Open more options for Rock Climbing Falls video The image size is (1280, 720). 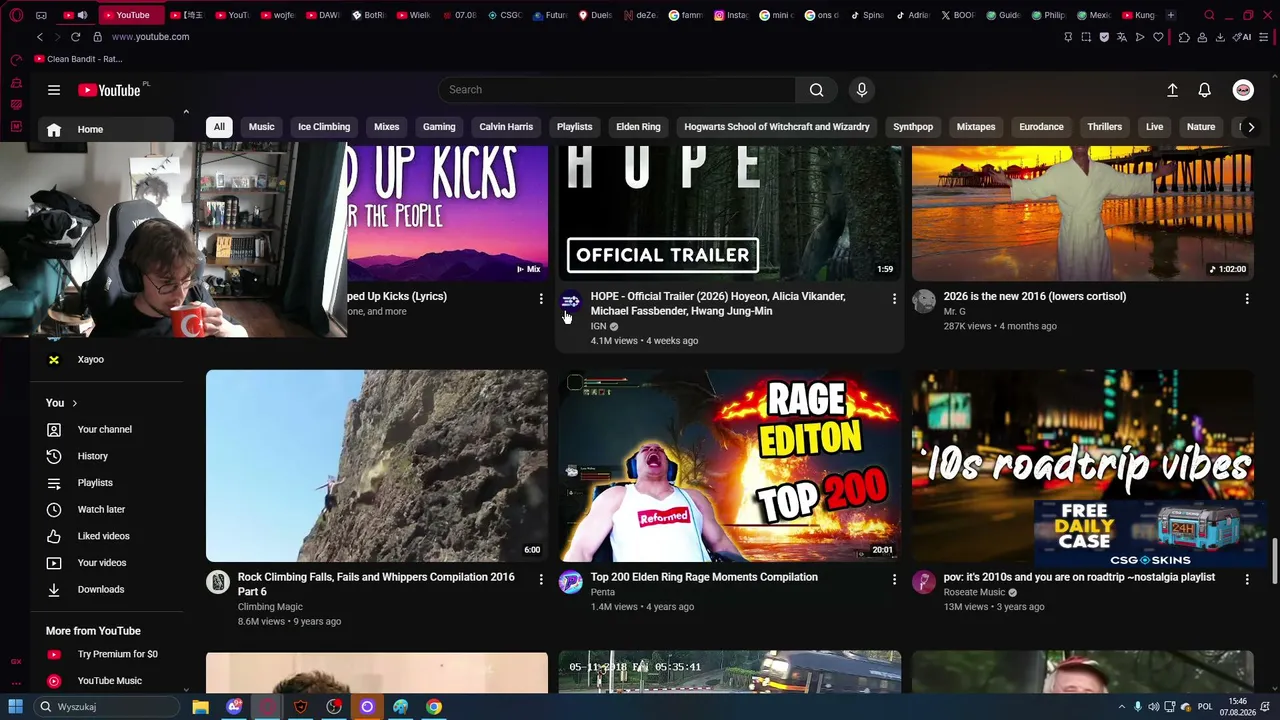(541, 580)
